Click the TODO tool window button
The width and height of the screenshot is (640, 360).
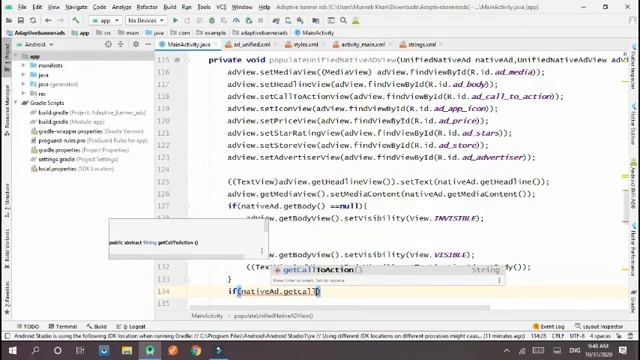pos(28,327)
